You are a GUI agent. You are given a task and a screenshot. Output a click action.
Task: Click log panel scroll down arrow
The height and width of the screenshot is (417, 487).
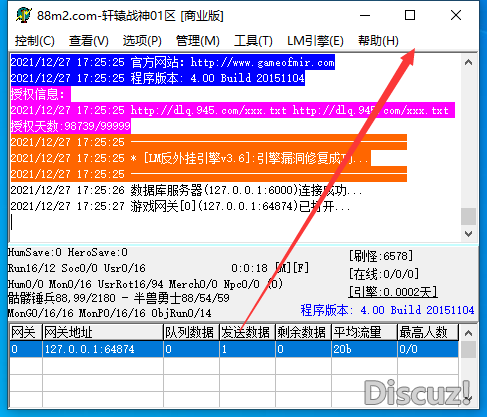(468, 234)
